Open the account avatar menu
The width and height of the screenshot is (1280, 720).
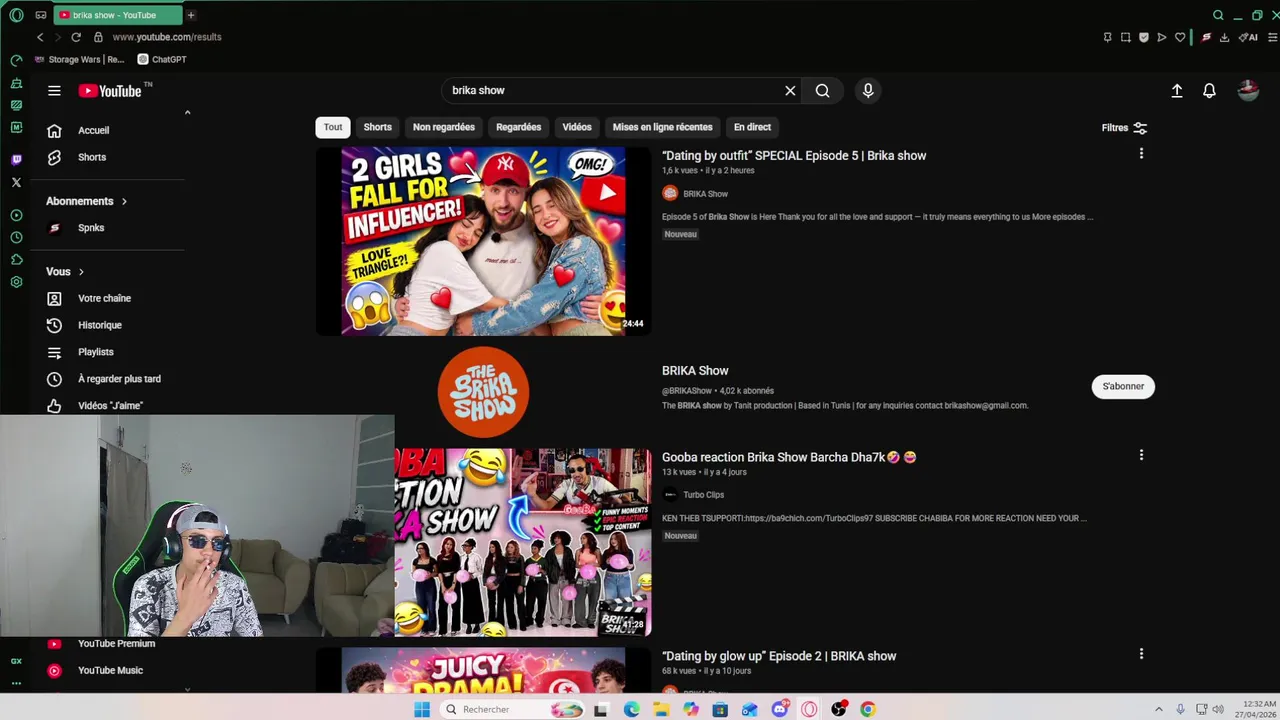(1248, 90)
